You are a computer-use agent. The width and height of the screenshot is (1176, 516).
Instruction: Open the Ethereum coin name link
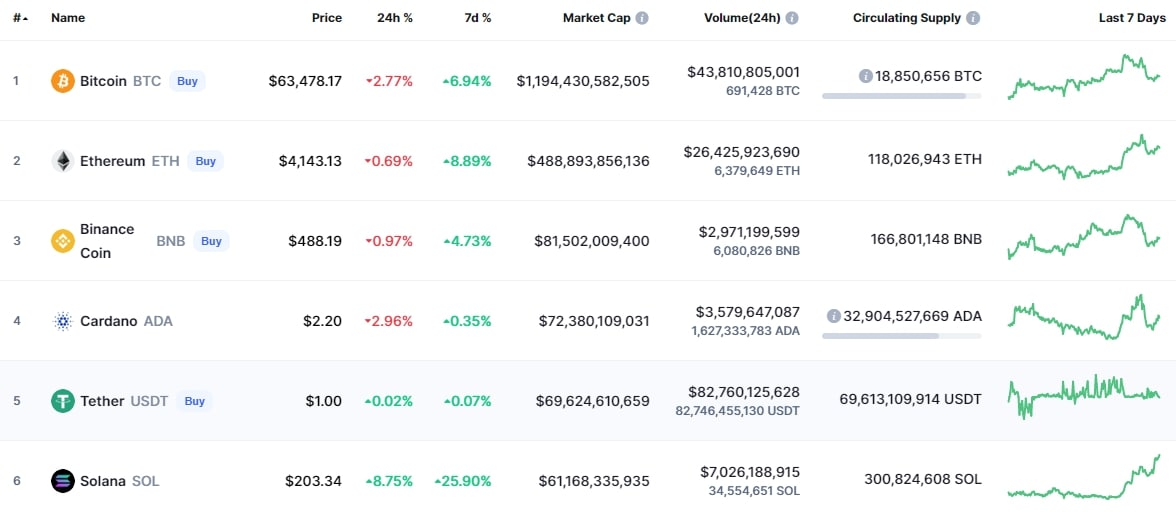[x=112, y=160]
